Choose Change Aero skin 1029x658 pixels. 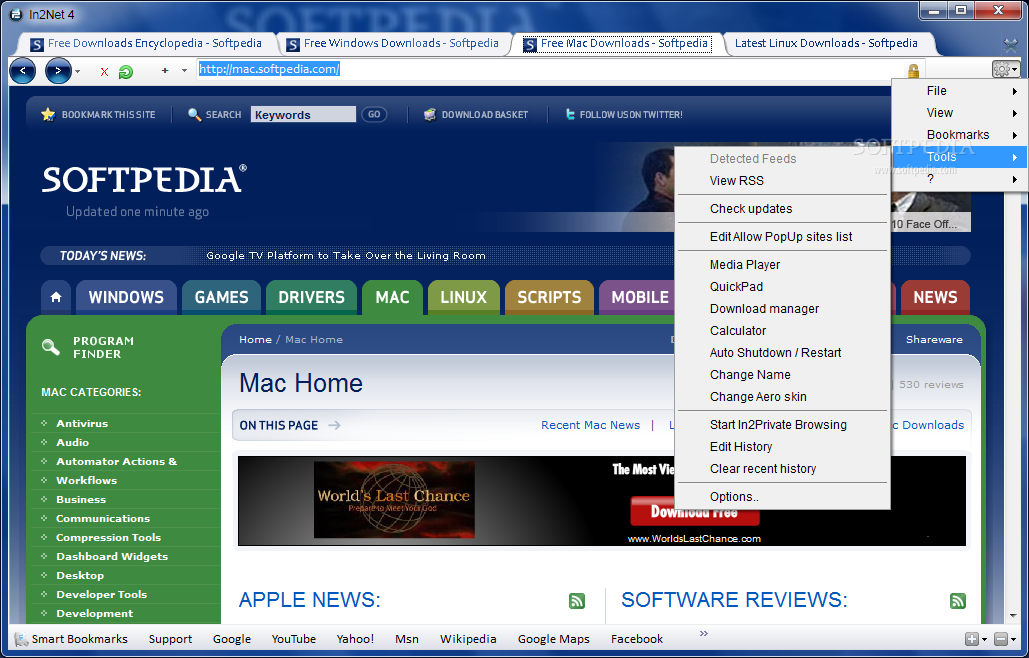[x=782, y=397]
